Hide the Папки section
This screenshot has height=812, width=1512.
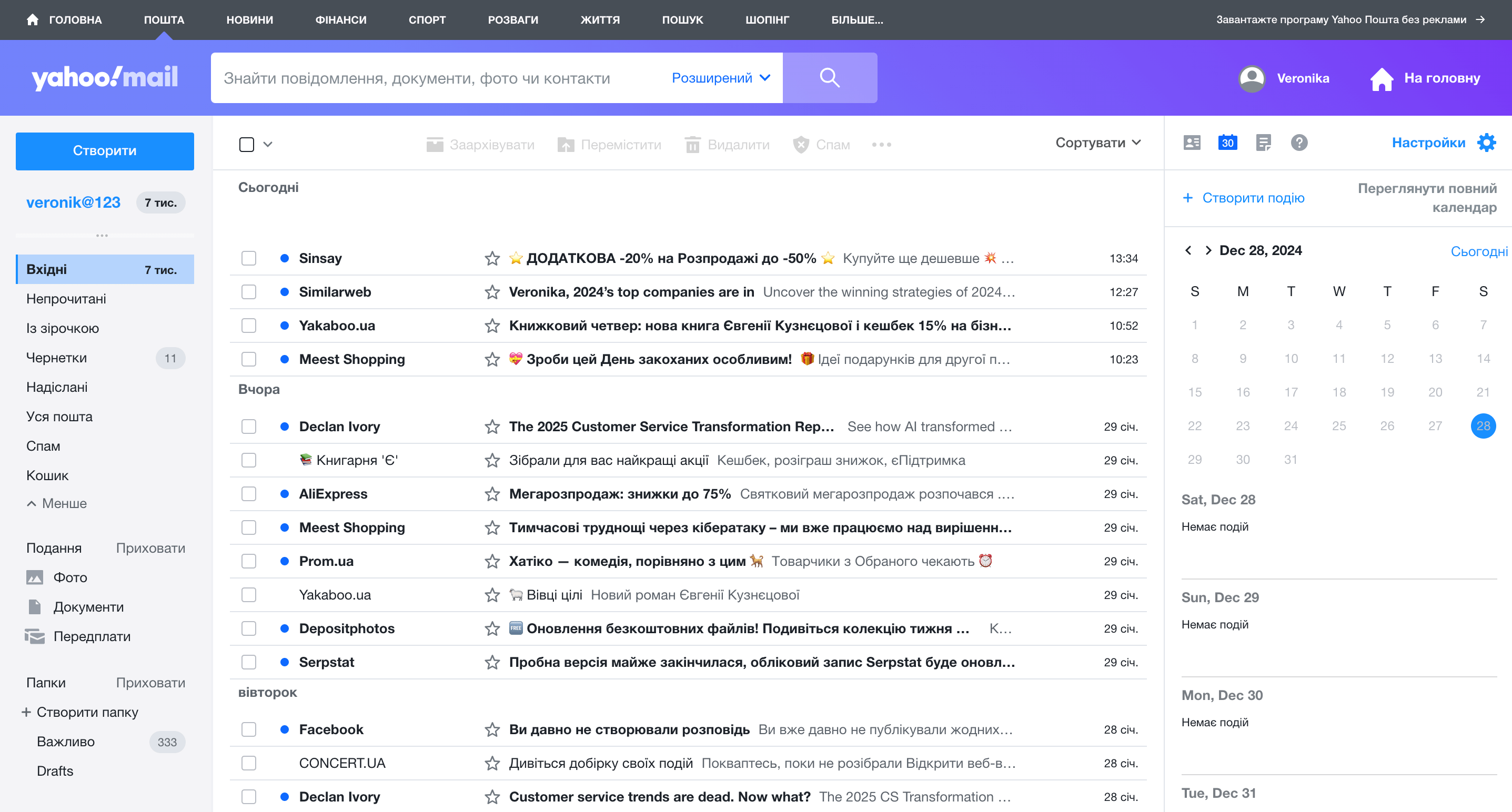tap(150, 683)
